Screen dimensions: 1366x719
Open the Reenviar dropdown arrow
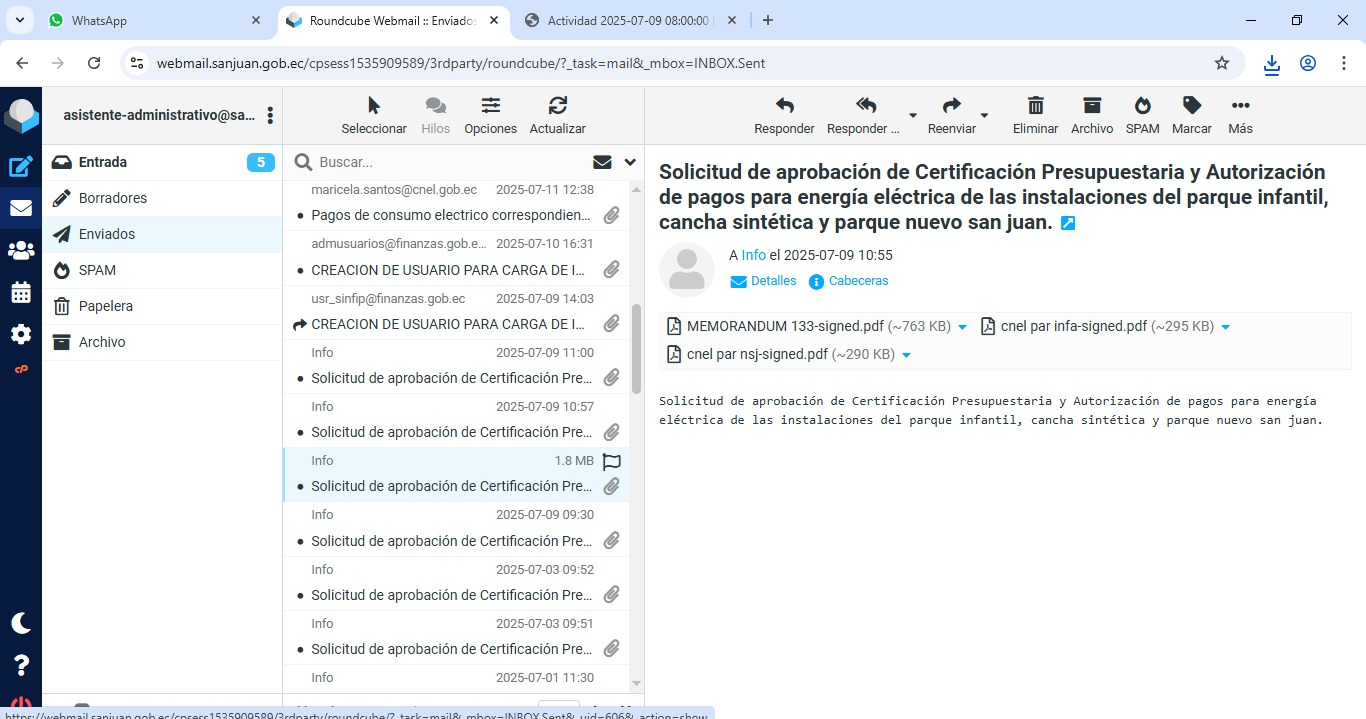(x=985, y=116)
